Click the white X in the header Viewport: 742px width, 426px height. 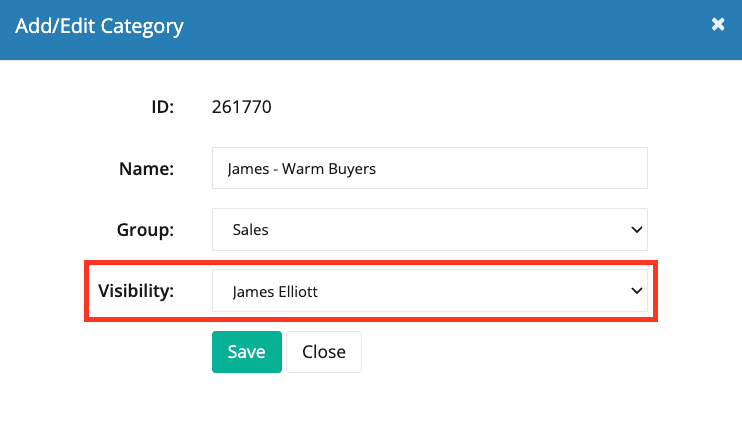pos(718,24)
